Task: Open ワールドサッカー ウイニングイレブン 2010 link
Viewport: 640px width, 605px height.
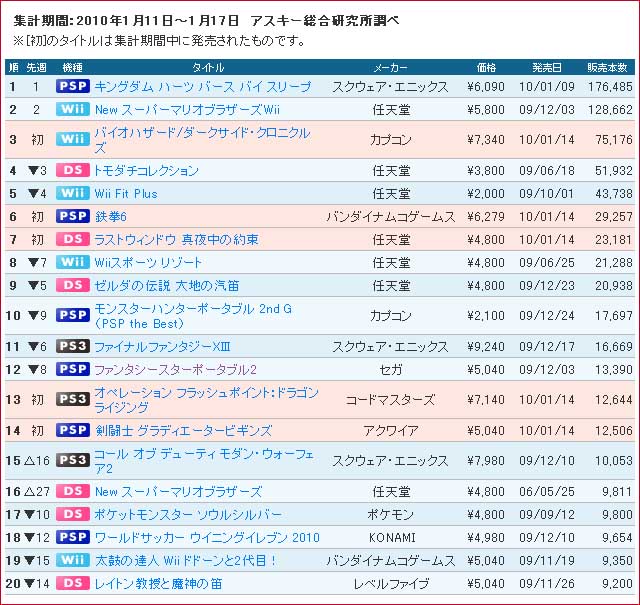Action: (207, 537)
